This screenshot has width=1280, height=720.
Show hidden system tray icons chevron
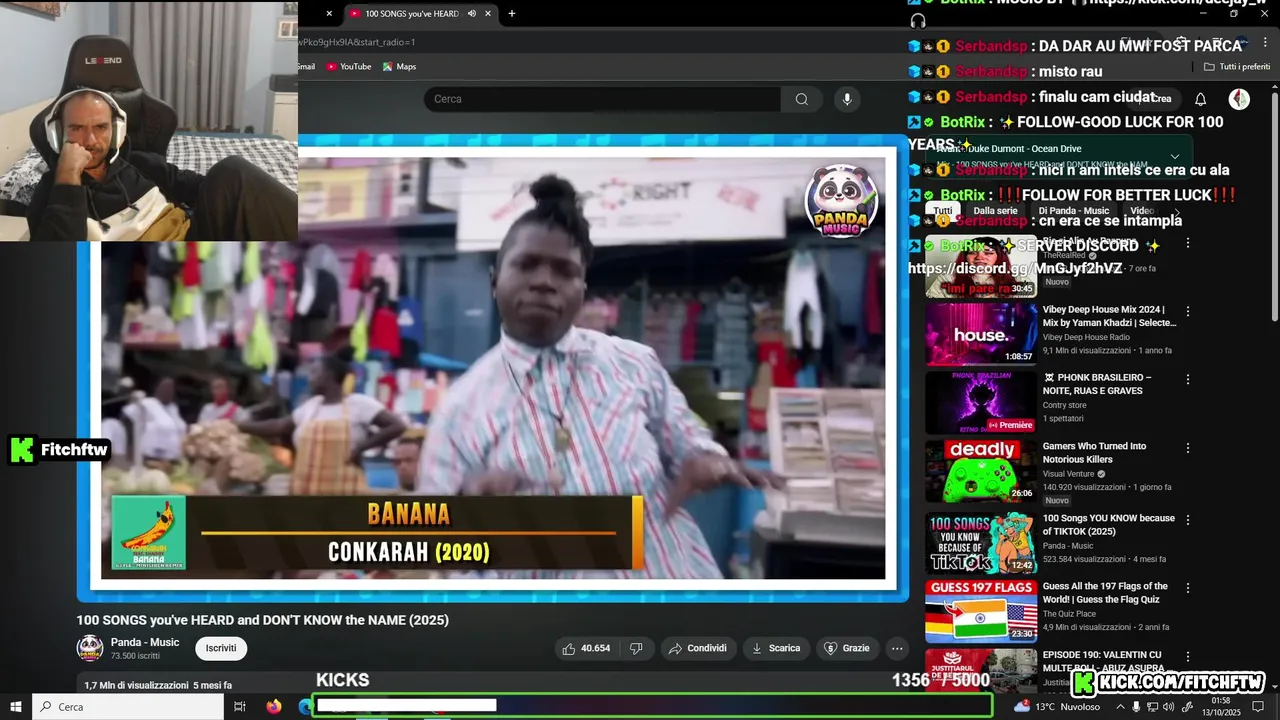[1120, 707]
